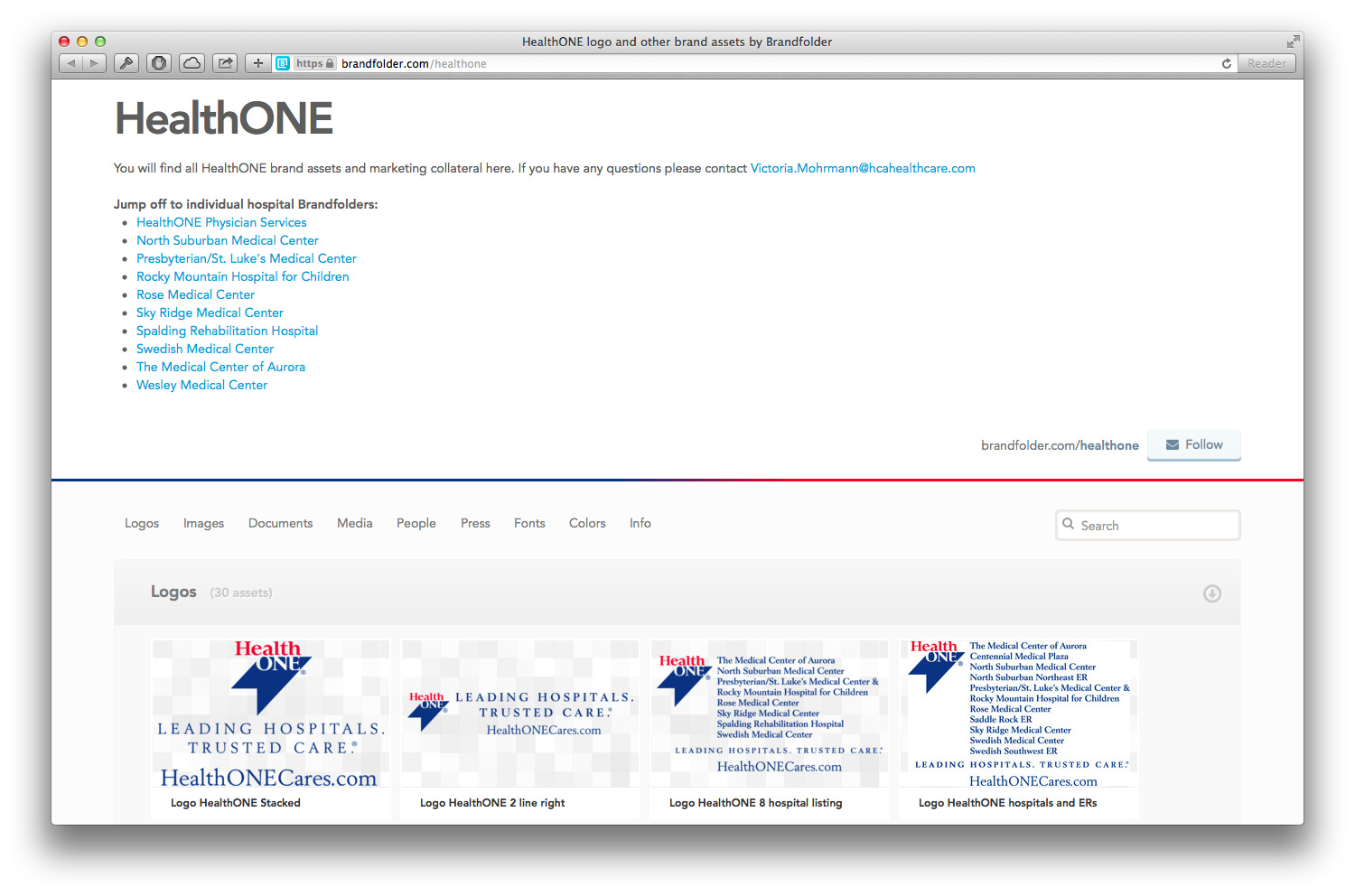Click the Share toolbar icon
This screenshot has height=896, width=1355.
(225, 63)
